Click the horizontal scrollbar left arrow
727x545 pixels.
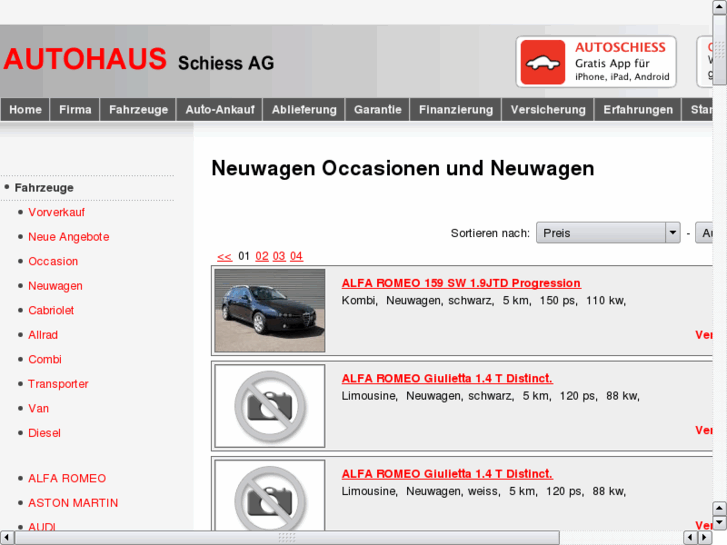(x=6, y=538)
